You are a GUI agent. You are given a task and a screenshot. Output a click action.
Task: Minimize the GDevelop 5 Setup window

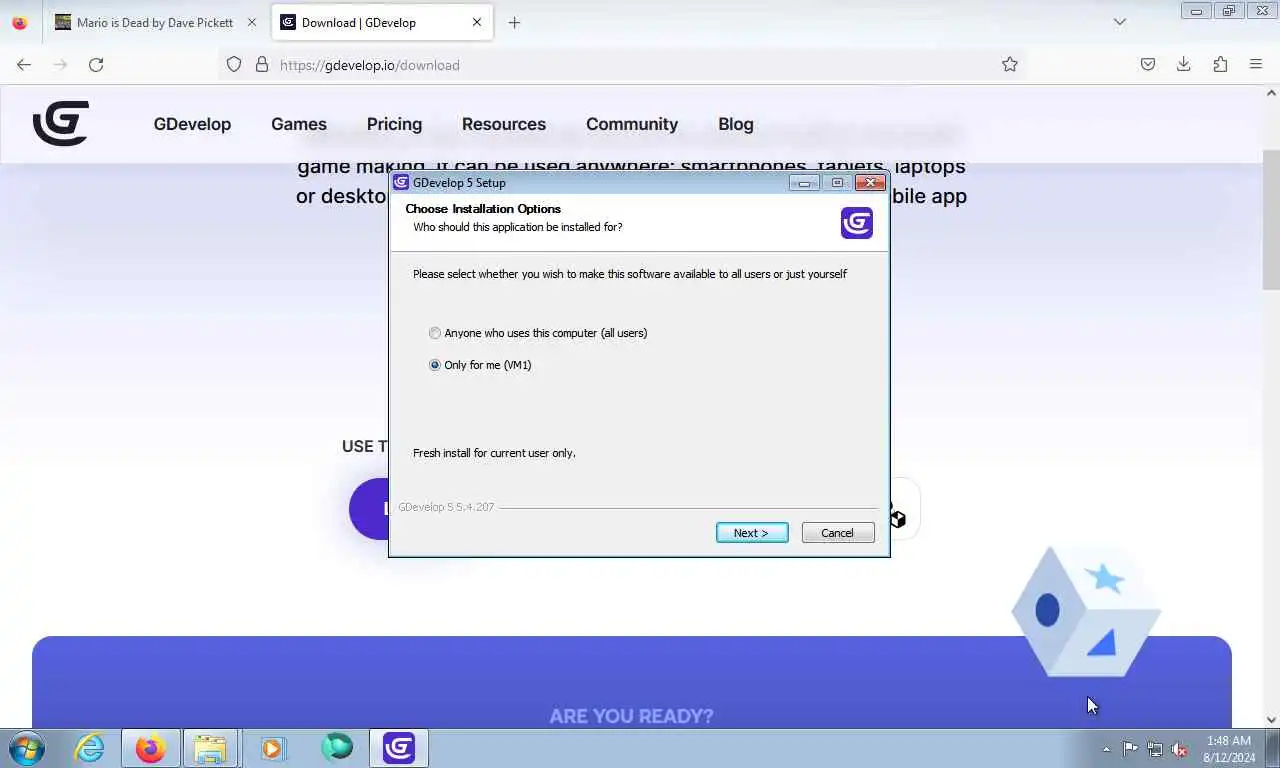click(x=804, y=182)
